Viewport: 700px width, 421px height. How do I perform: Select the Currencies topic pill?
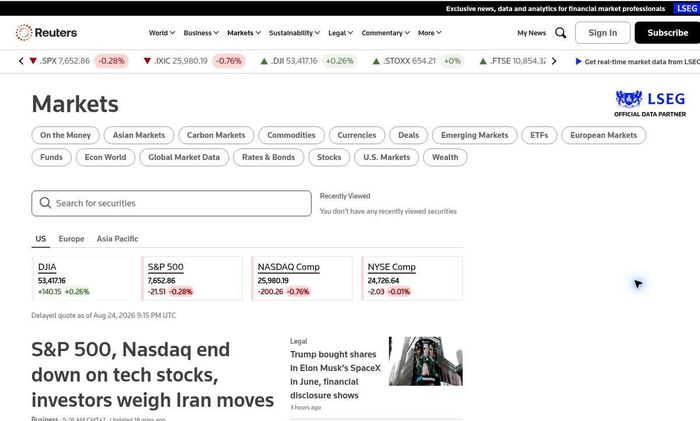point(357,135)
